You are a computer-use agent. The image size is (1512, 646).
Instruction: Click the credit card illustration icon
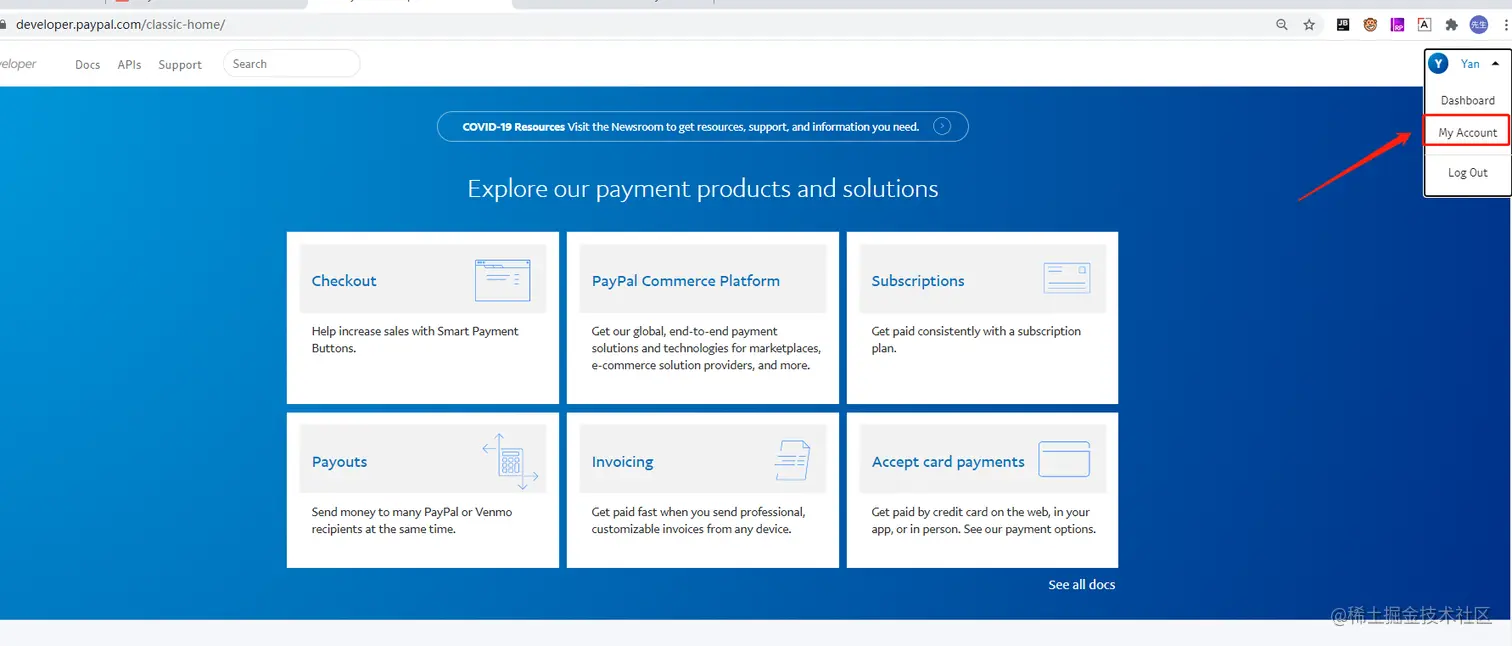1064,459
